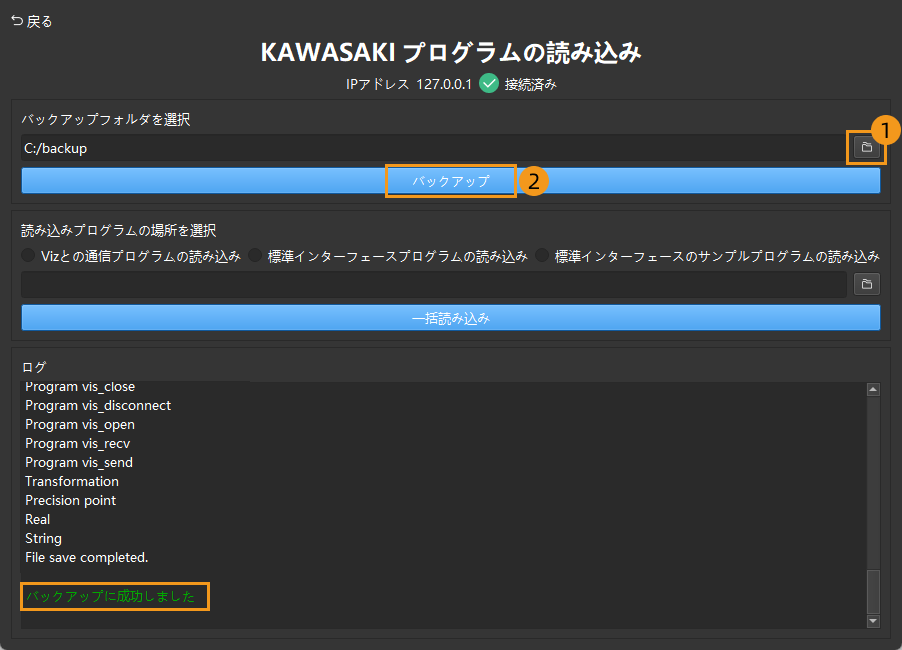The width and height of the screenshot is (902, 650).
Task: Click log line 'Program vis_recv'
Action: pos(78,443)
